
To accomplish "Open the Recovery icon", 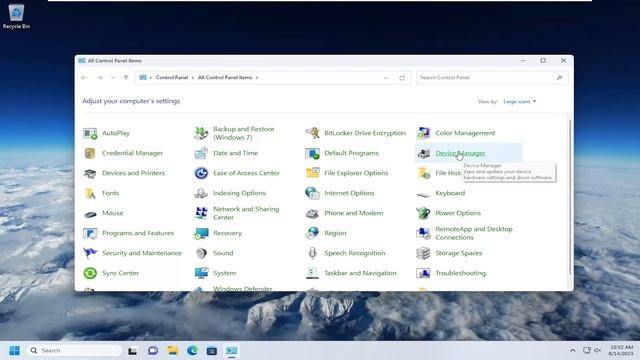I will coord(201,233).
